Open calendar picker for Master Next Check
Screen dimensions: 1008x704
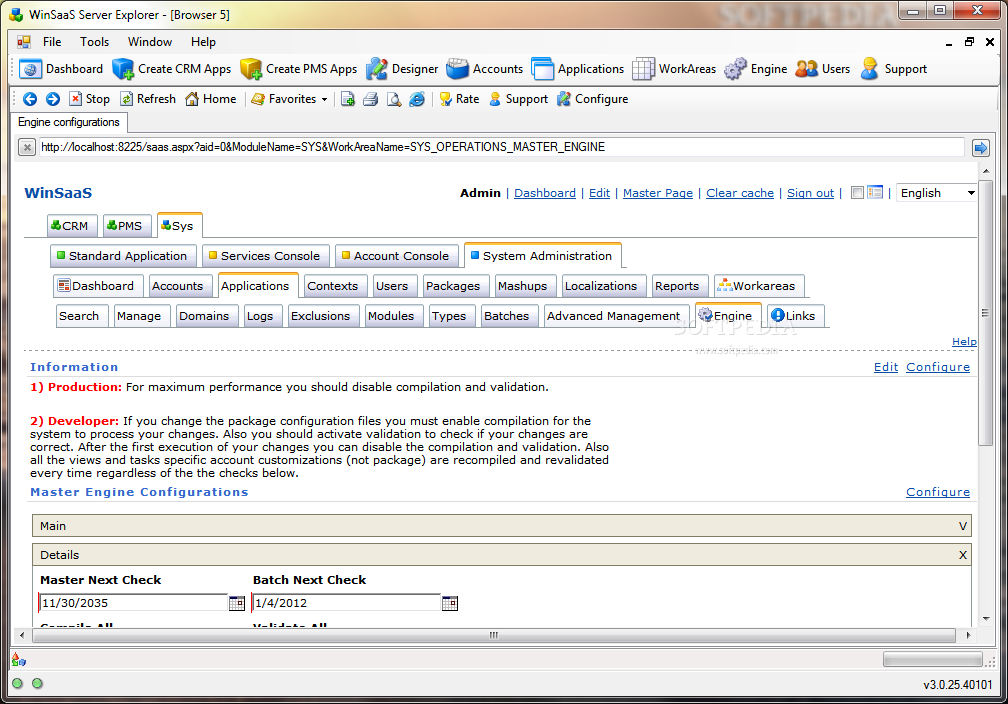coord(237,603)
